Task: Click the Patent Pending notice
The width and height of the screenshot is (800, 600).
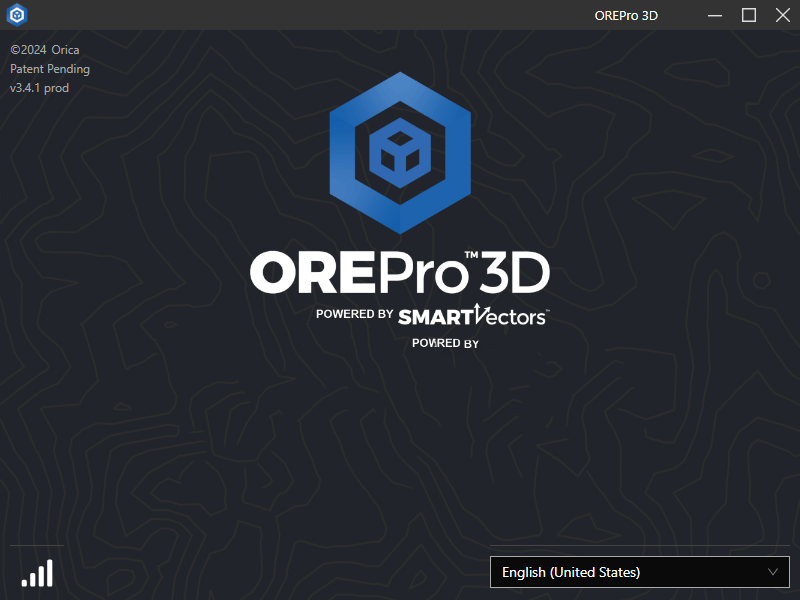Action: pos(50,68)
